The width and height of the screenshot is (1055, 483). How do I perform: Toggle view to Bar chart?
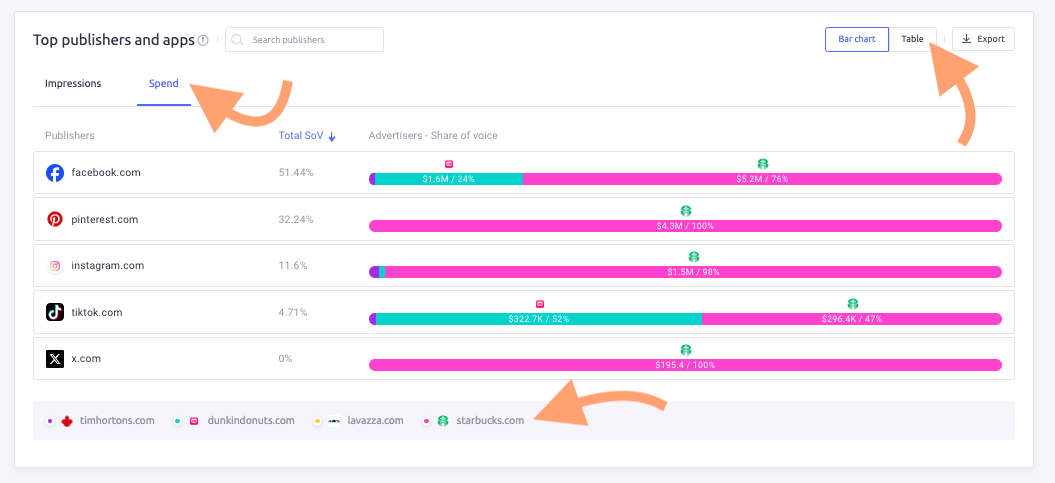tap(856, 39)
